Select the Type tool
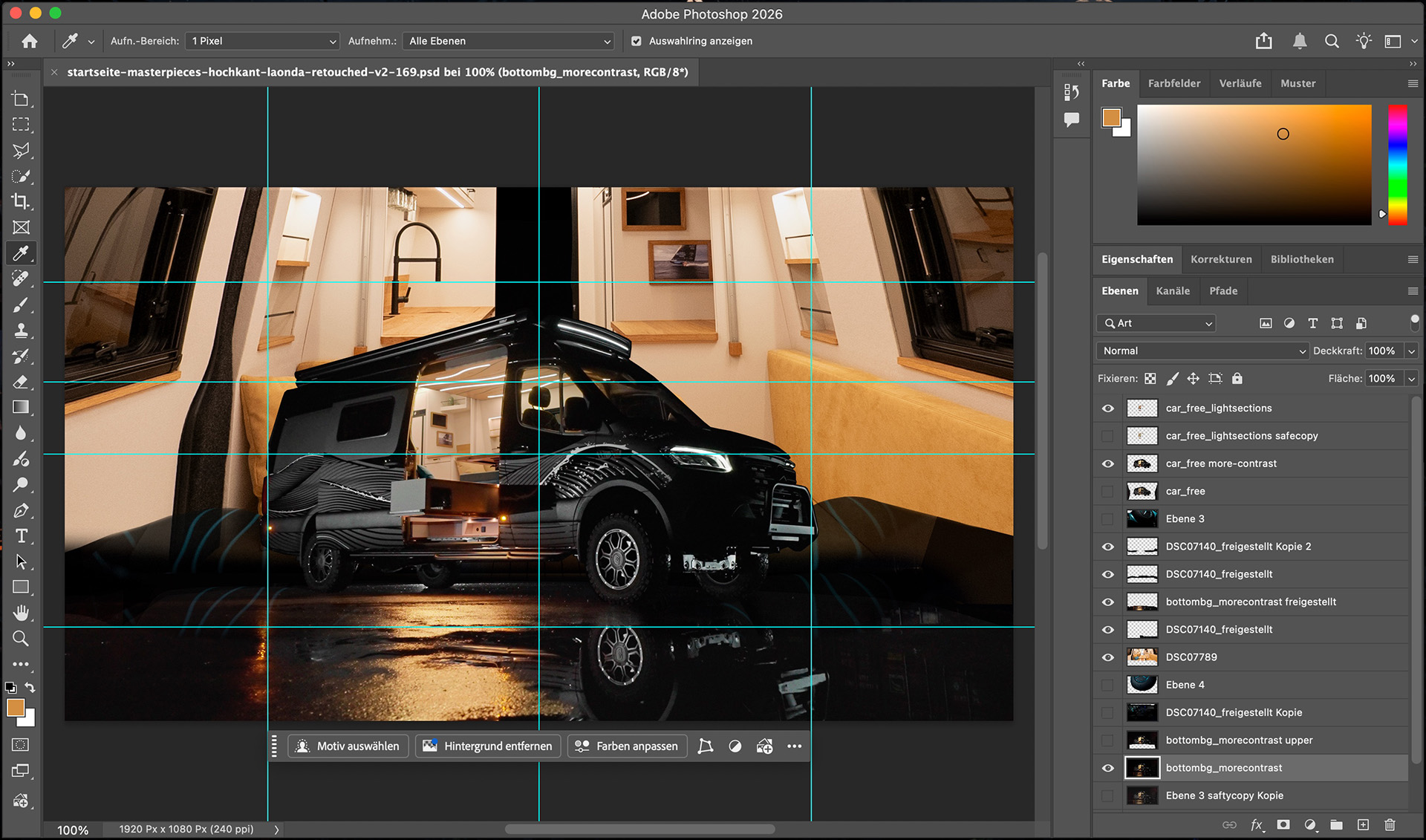The image size is (1426, 840). pos(21,536)
